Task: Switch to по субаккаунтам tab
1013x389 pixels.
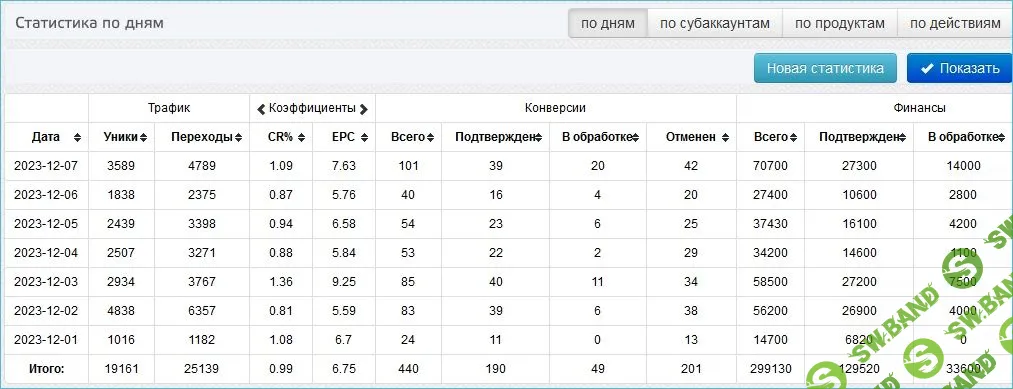Action: 715,24
